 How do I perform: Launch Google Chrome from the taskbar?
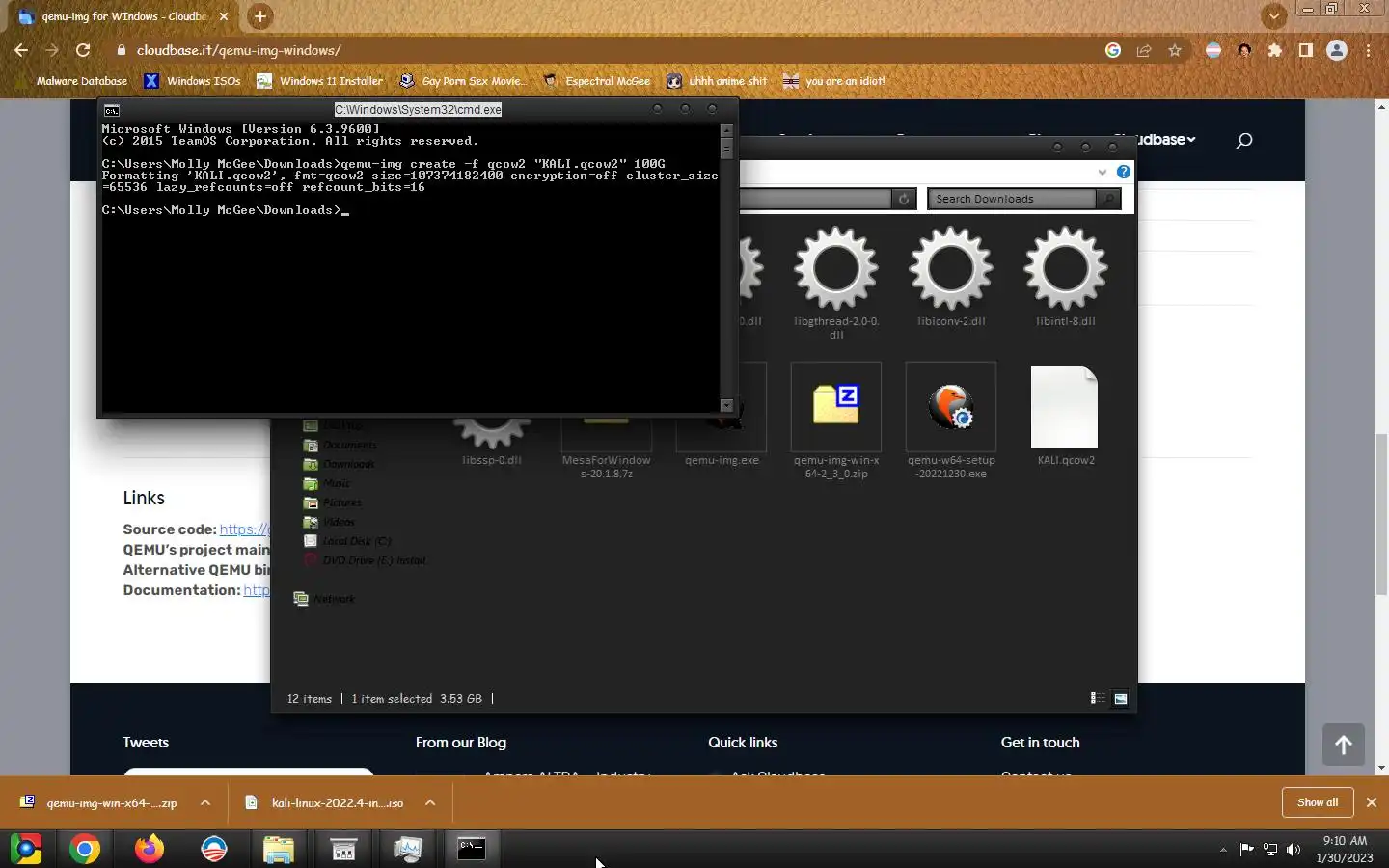coord(85,849)
